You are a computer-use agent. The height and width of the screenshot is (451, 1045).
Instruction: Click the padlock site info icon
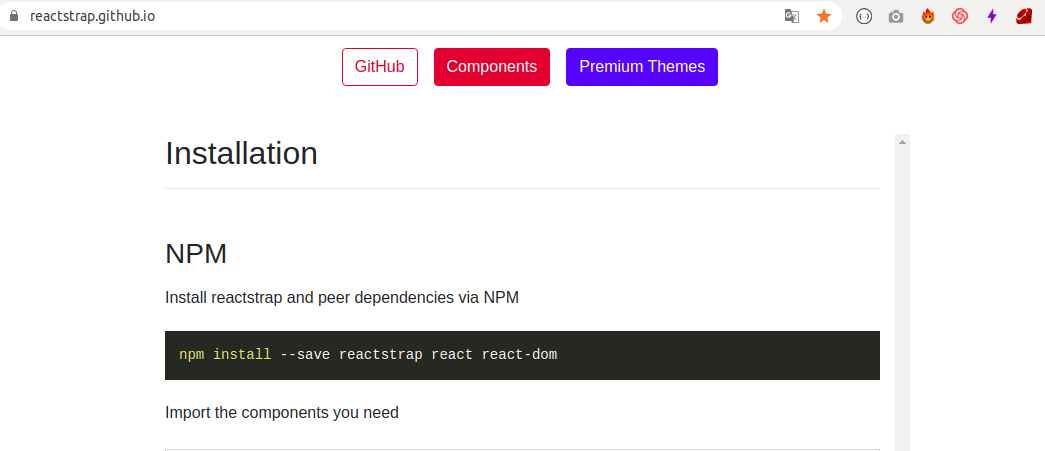[14, 16]
